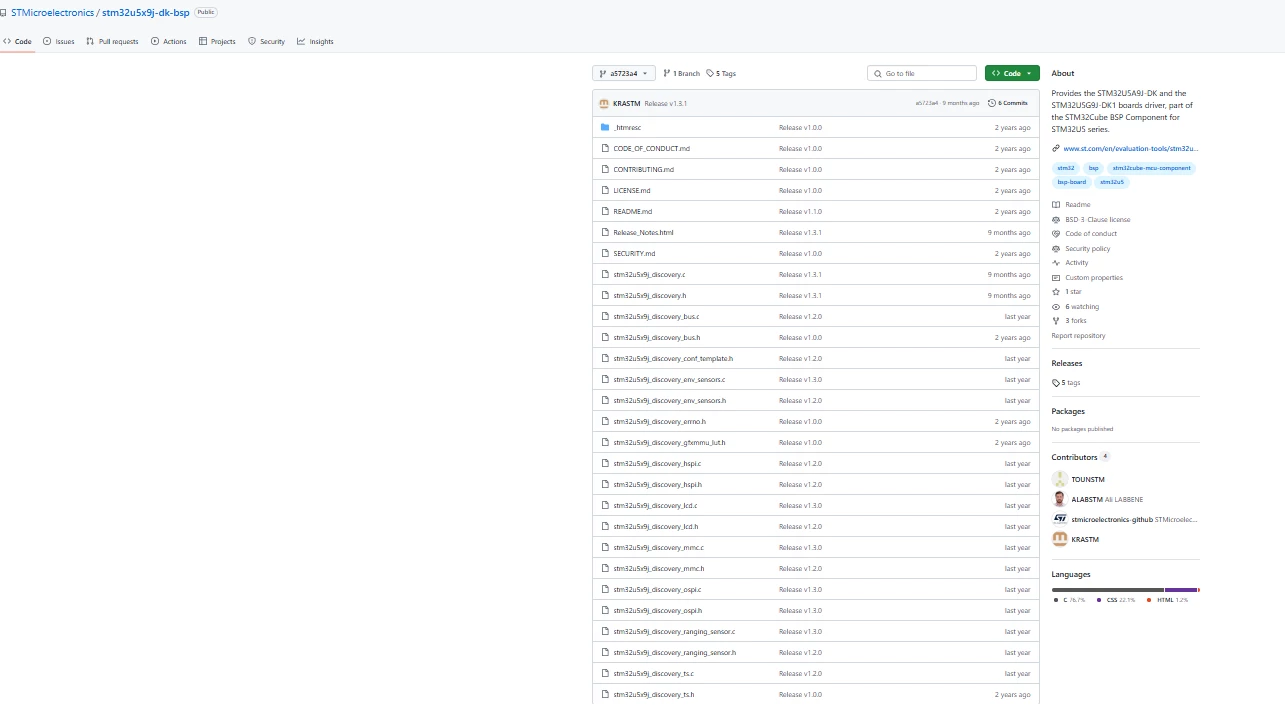Open README.md in the file list
This screenshot has width=1285, height=706.
point(632,211)
